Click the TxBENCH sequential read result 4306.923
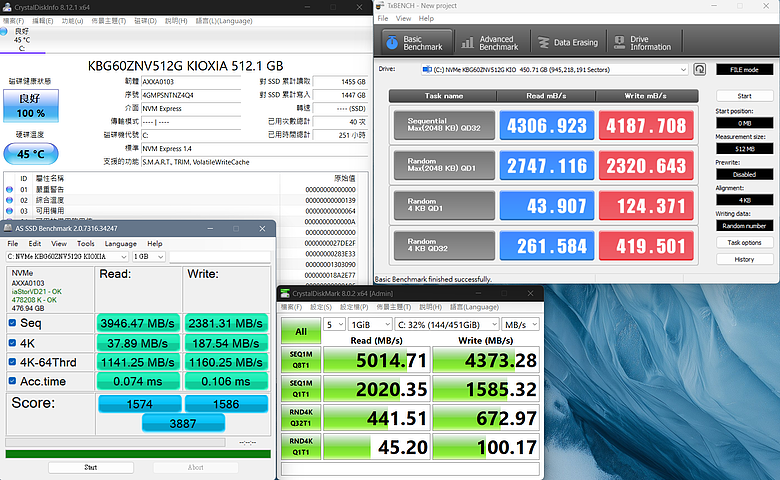Image resolution: width=780 pixels, height=480 pixels. coord(547,125)
